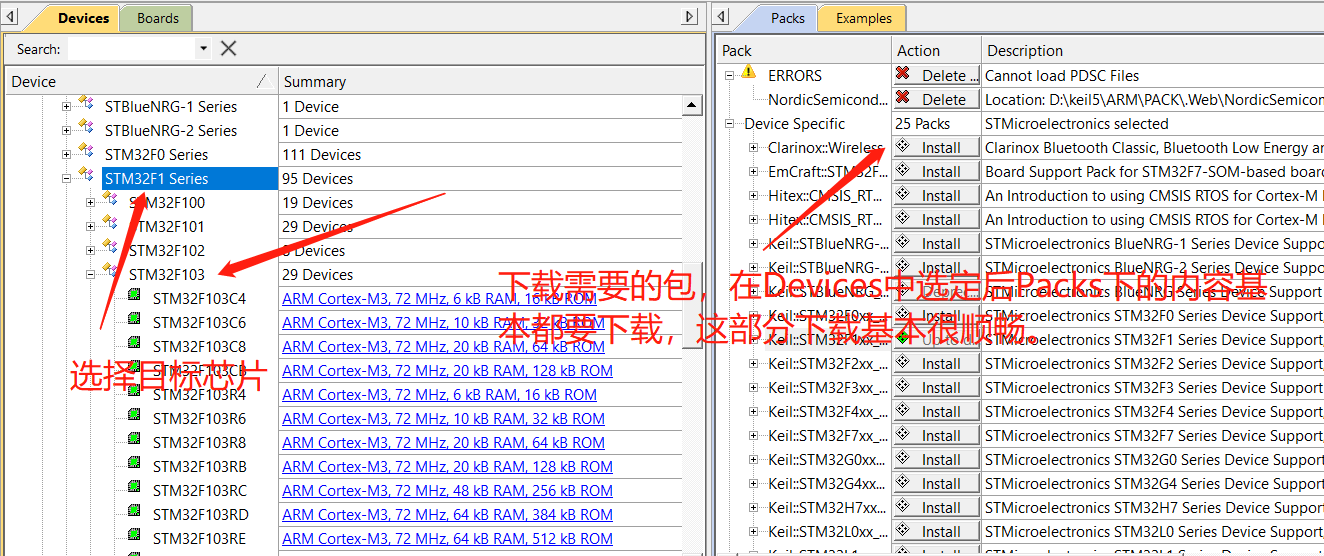Clear the search box with the X icon
This screenshot has height=556, width=1324.
[229, 48]
